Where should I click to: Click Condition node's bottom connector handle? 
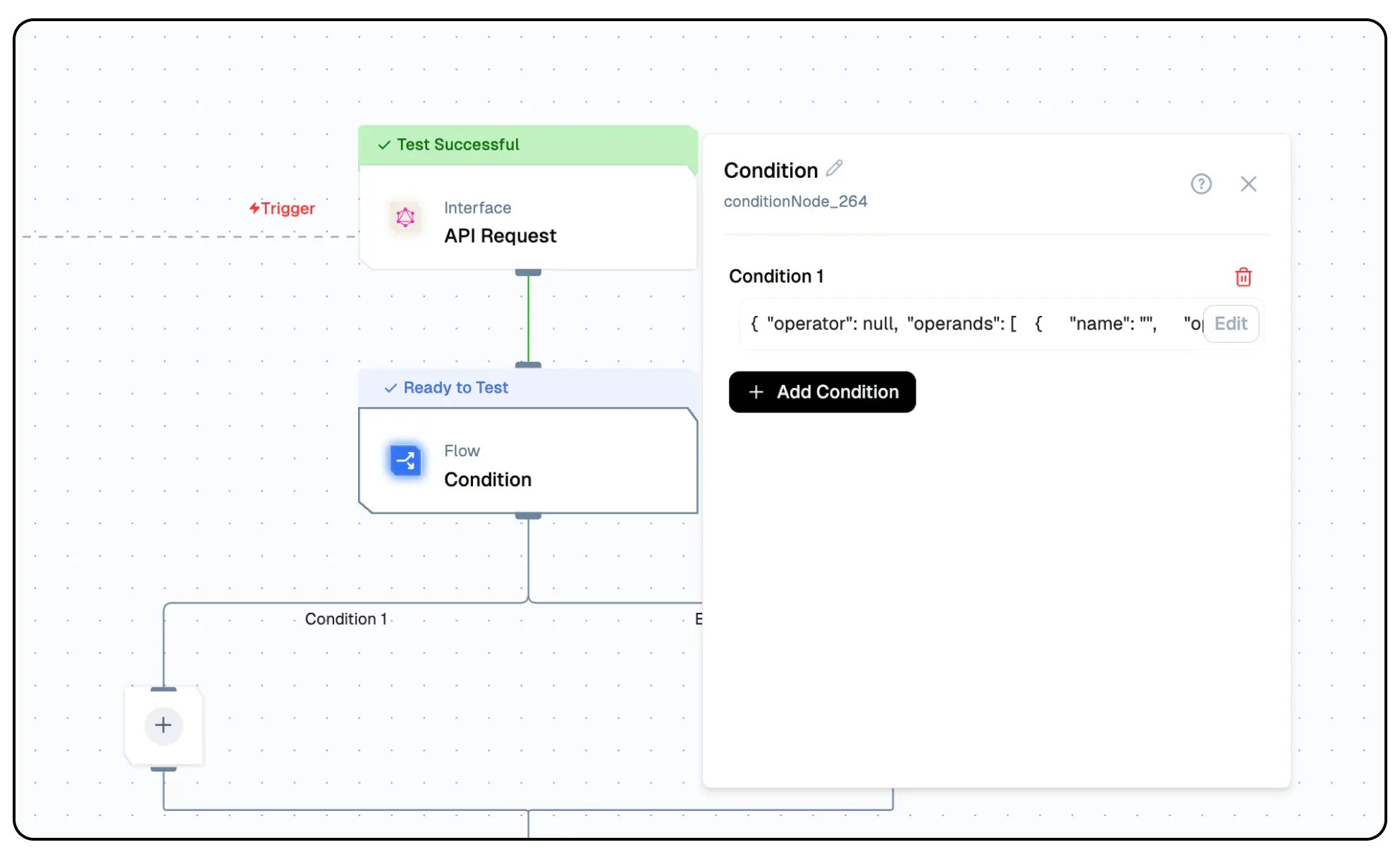pos(528,516)
